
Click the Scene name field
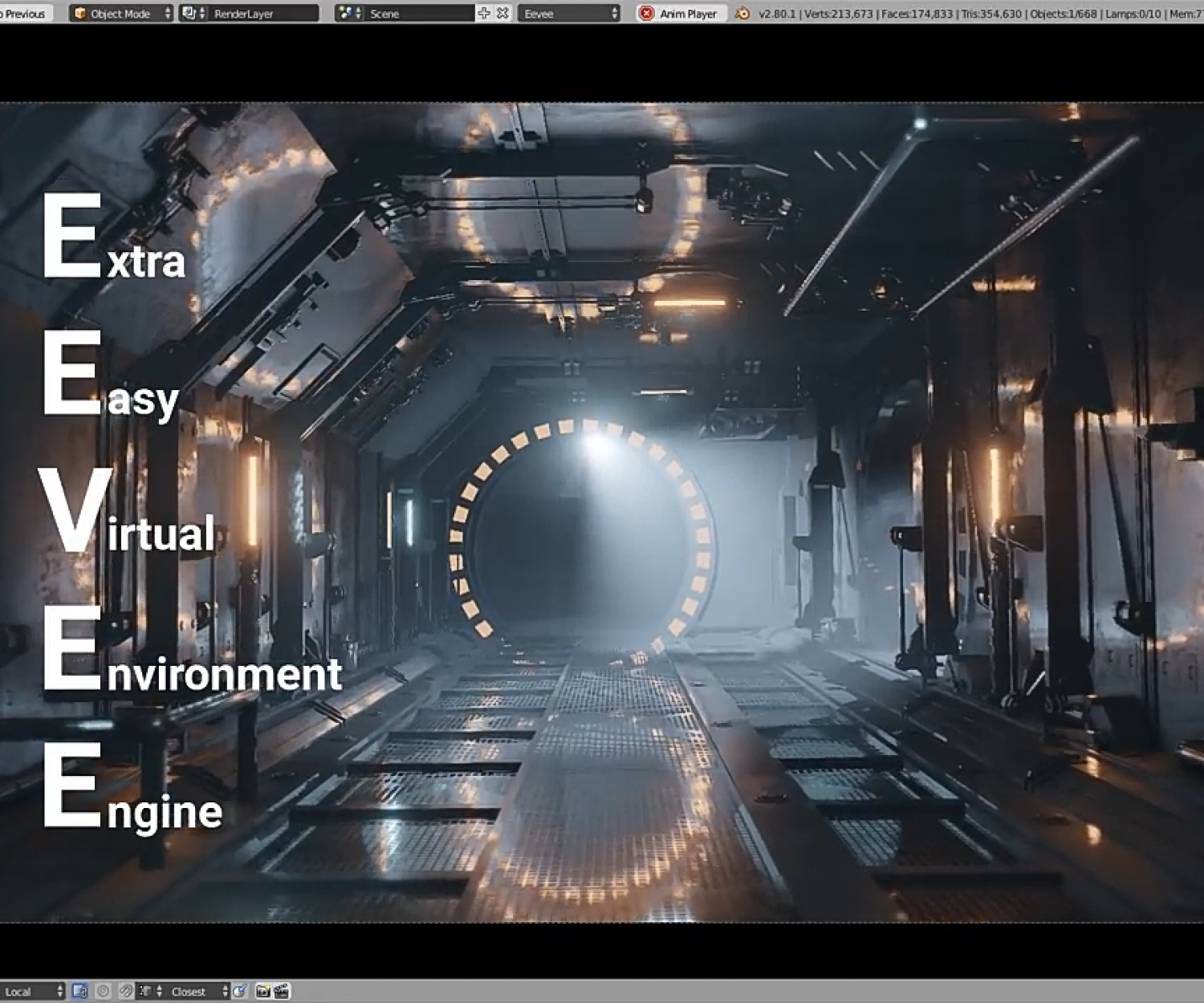418,14
